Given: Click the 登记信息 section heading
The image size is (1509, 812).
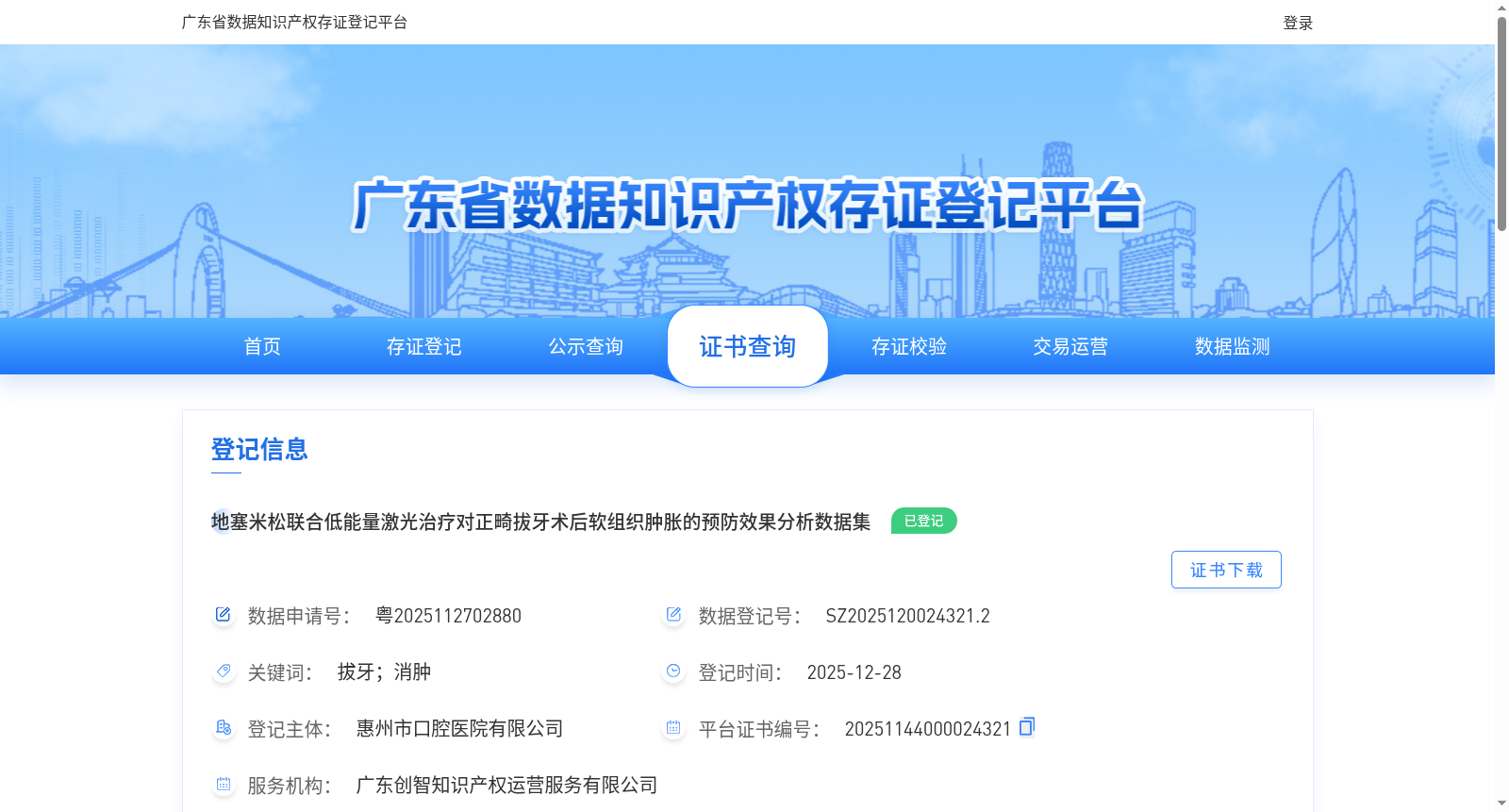Looking at the screenshot, I should click(259, 449).
